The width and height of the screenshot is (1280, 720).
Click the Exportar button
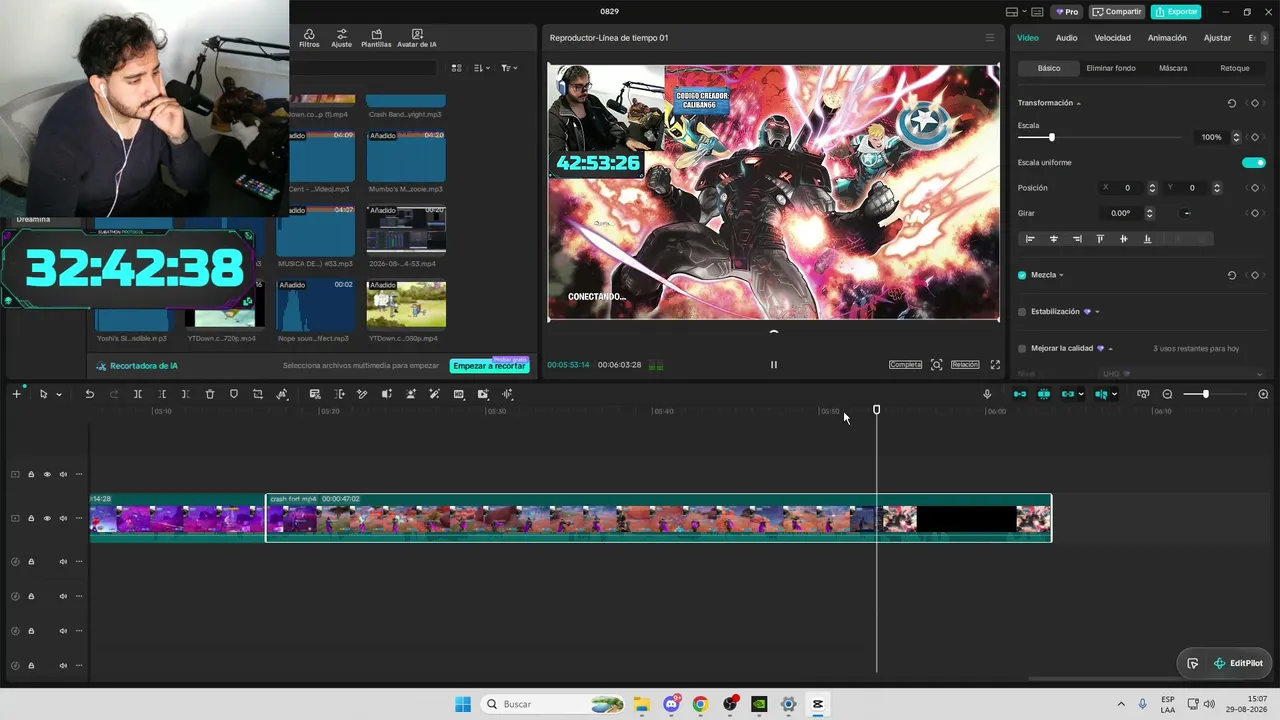click(x=1176, y=12)
